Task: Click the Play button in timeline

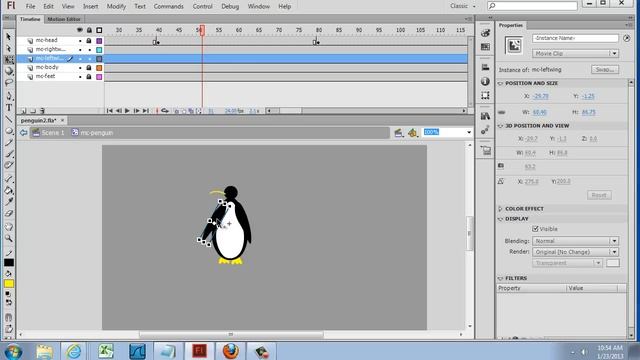Action: [127, 111]
